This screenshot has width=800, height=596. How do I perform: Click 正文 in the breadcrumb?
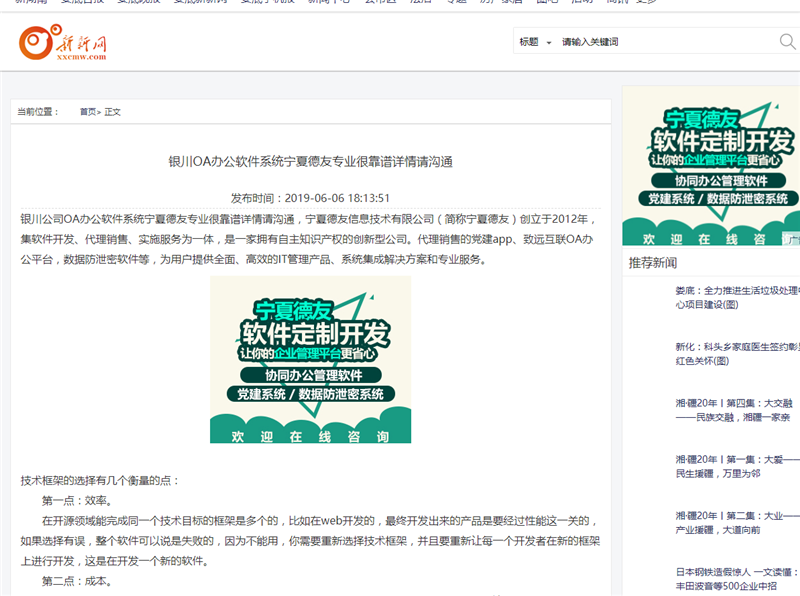coord(112,112)
